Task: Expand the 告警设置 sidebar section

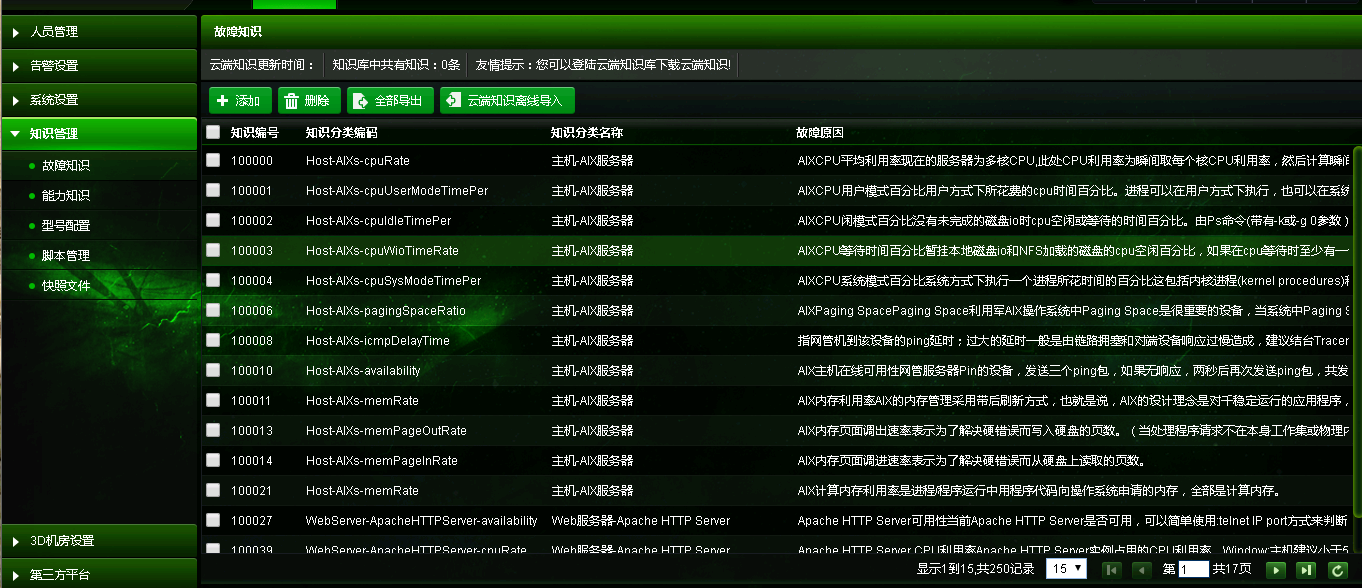Action: point(98,66)
